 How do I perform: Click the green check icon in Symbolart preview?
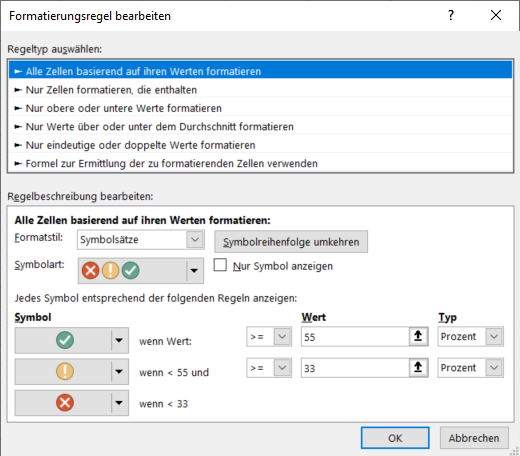[x=130, y=270]
